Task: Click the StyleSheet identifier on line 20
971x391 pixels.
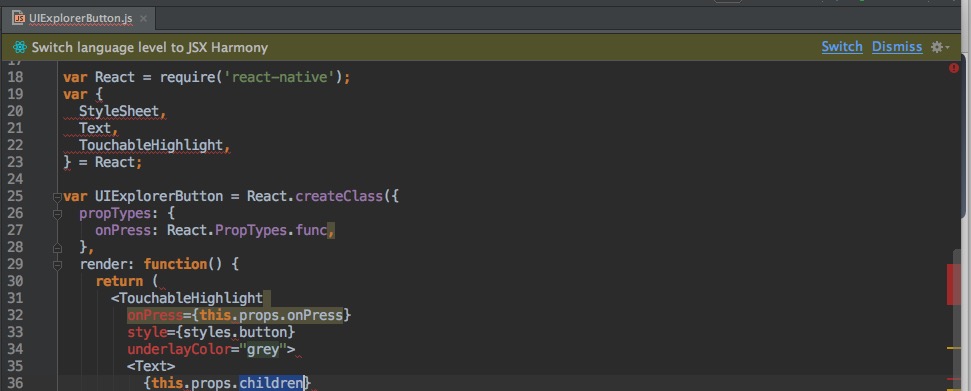Action: (119, 112)
